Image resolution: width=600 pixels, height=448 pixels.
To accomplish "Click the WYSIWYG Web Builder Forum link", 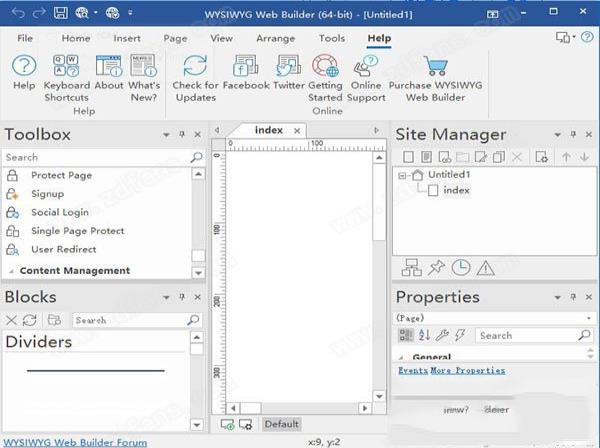I will click(x=75, y=442).
